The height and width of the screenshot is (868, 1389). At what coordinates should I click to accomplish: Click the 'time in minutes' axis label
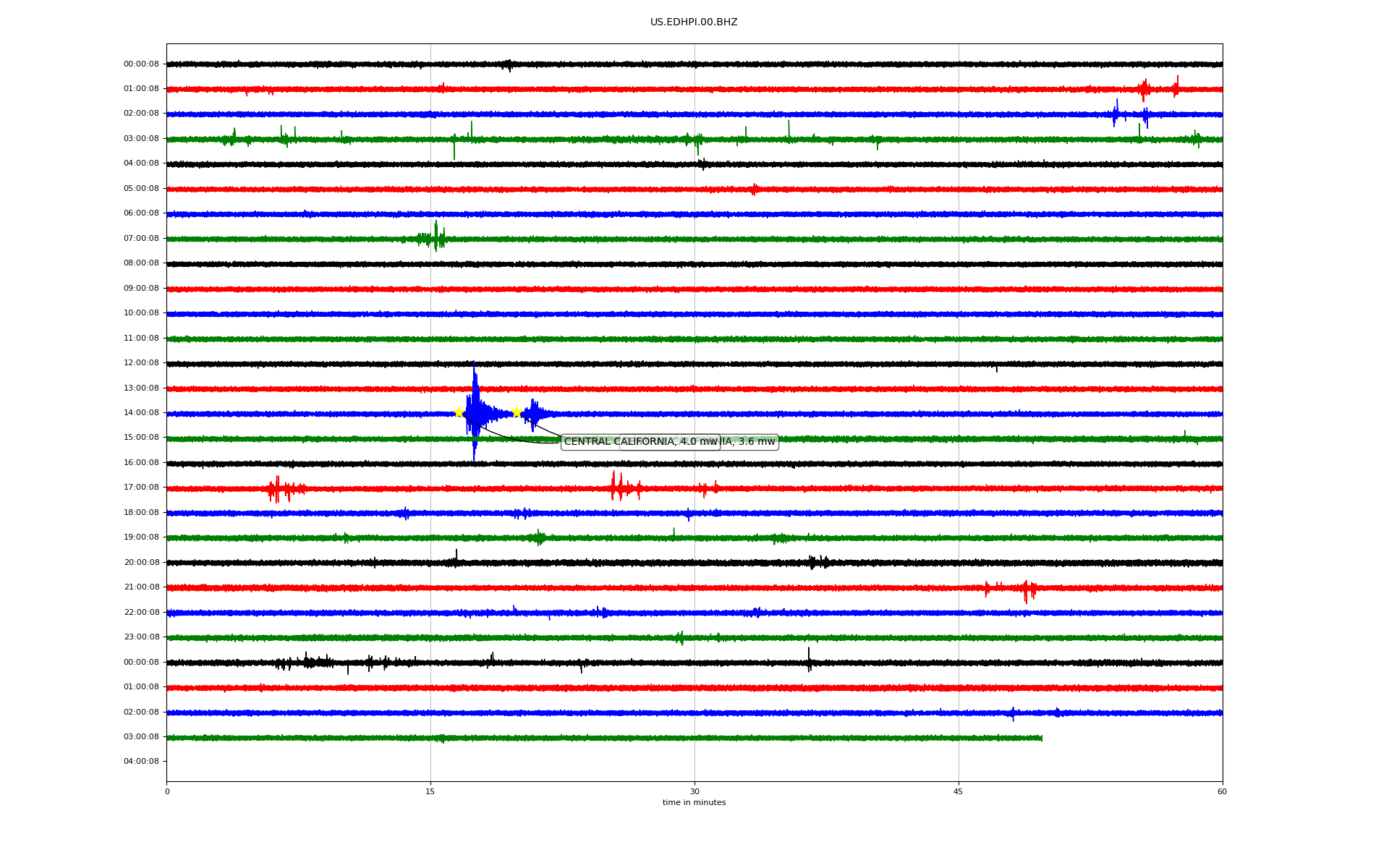(694, 803)
